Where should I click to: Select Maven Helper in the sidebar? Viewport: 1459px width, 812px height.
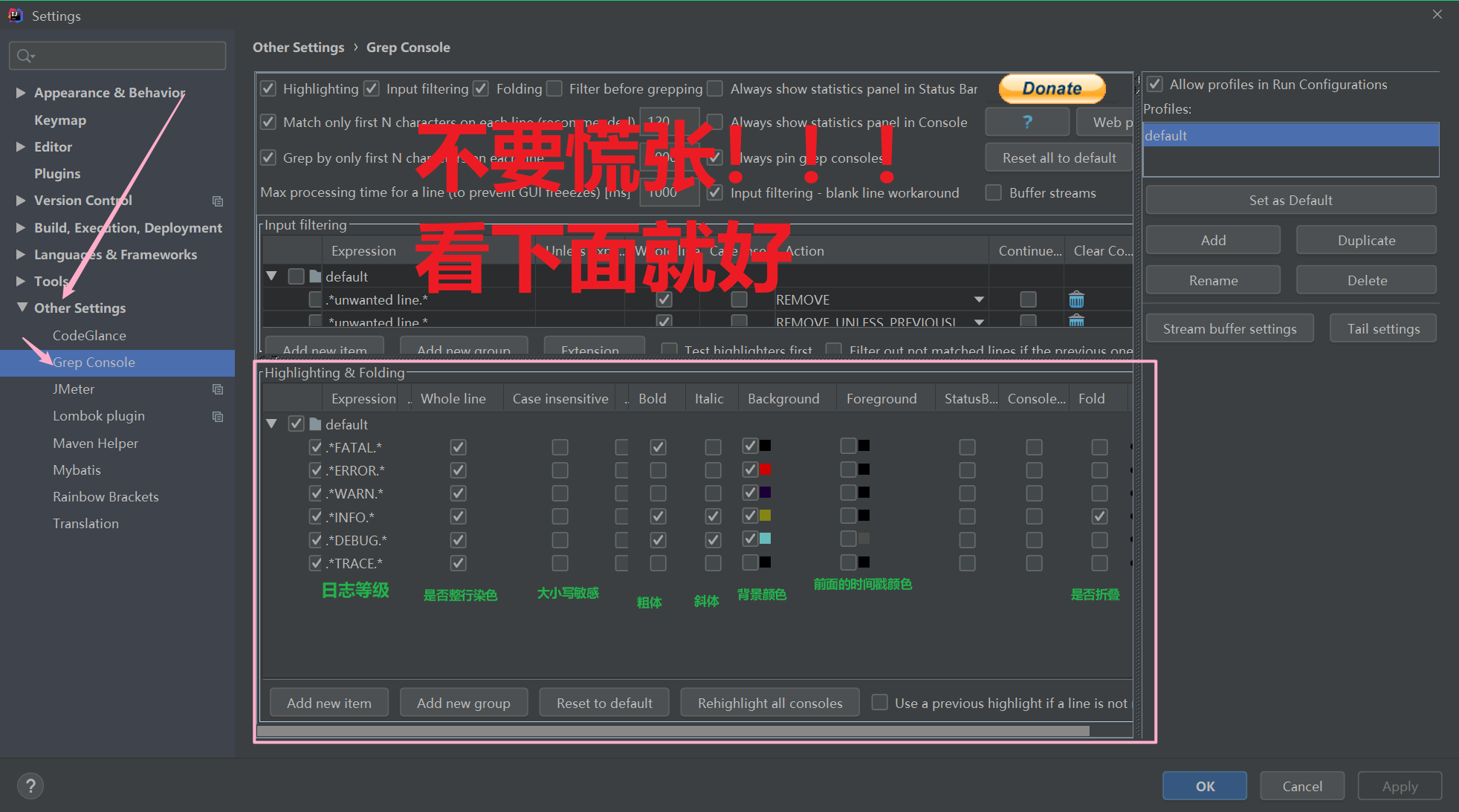(x=96, y=444)
